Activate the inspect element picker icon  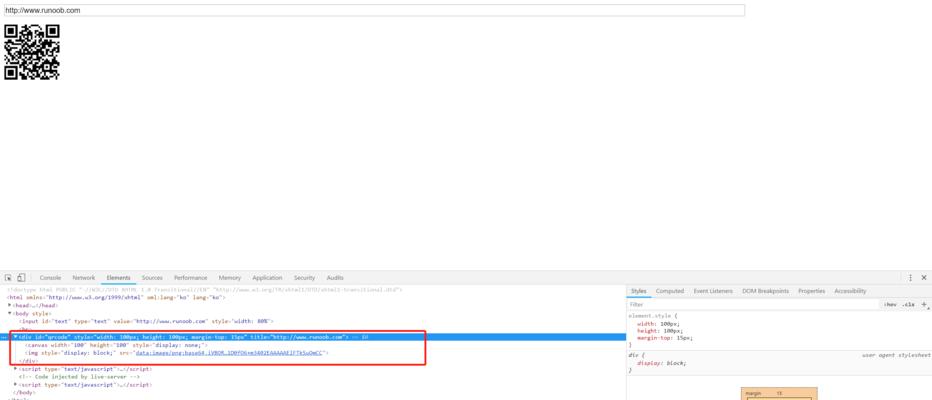8,278
